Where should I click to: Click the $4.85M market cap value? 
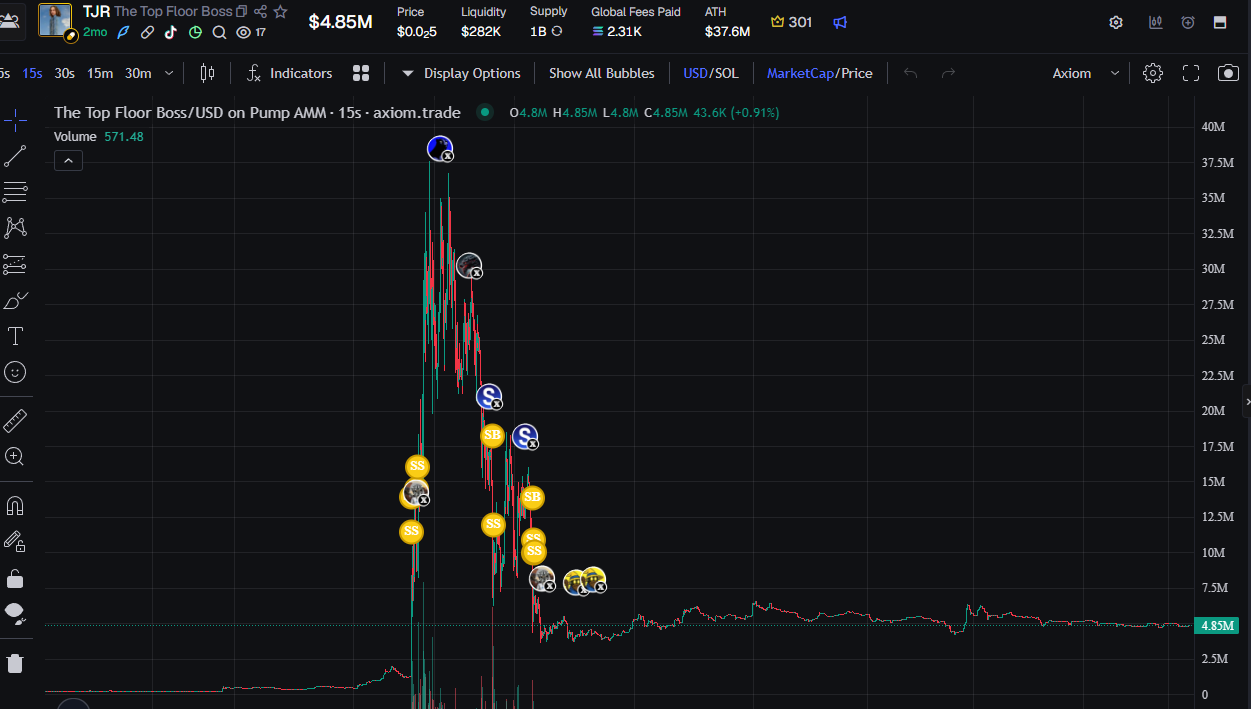coord(340,22)
